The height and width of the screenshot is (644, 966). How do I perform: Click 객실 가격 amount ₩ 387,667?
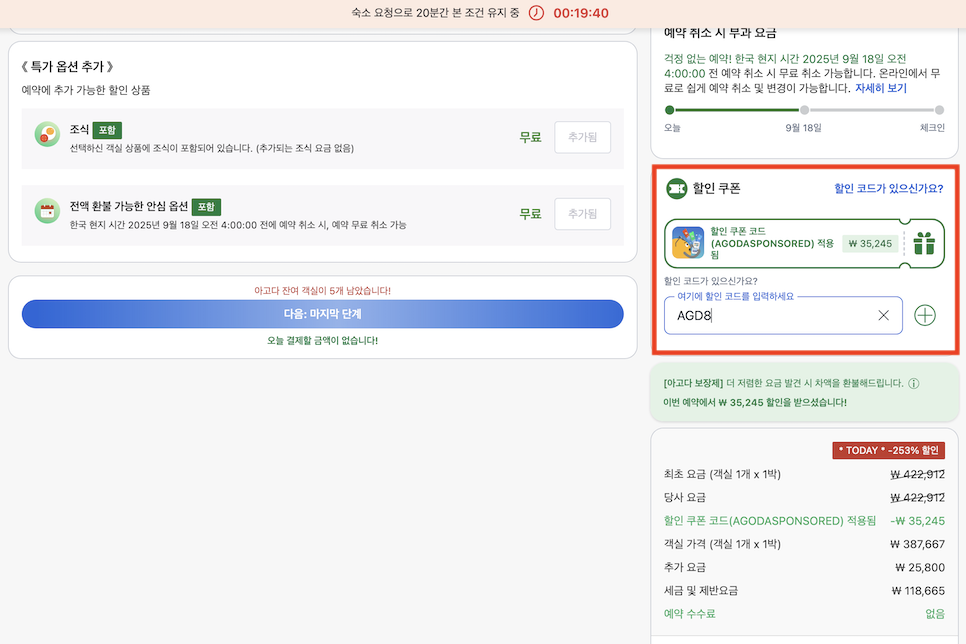point(917,544)
